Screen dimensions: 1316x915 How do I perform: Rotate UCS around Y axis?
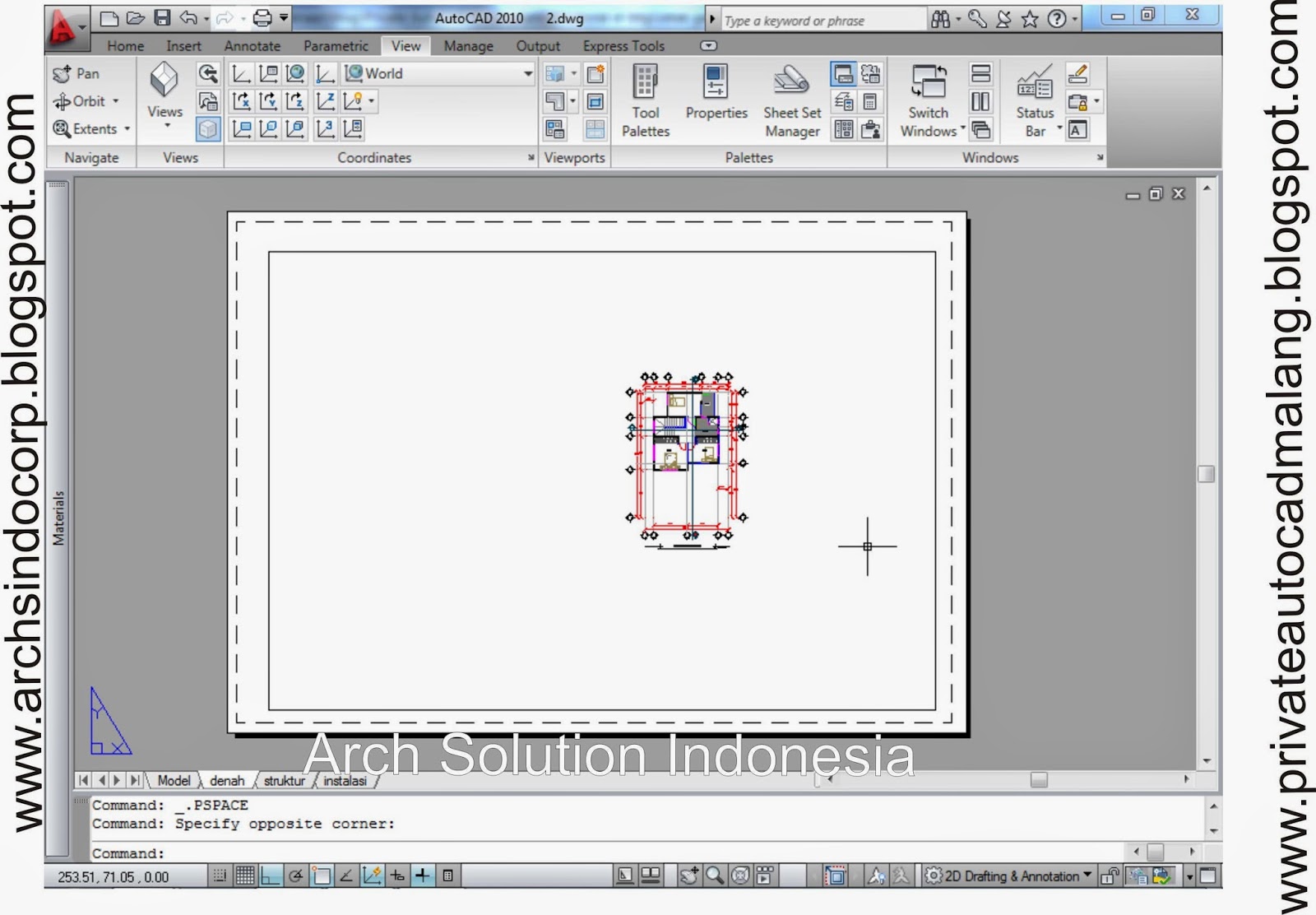click(268, 101)
